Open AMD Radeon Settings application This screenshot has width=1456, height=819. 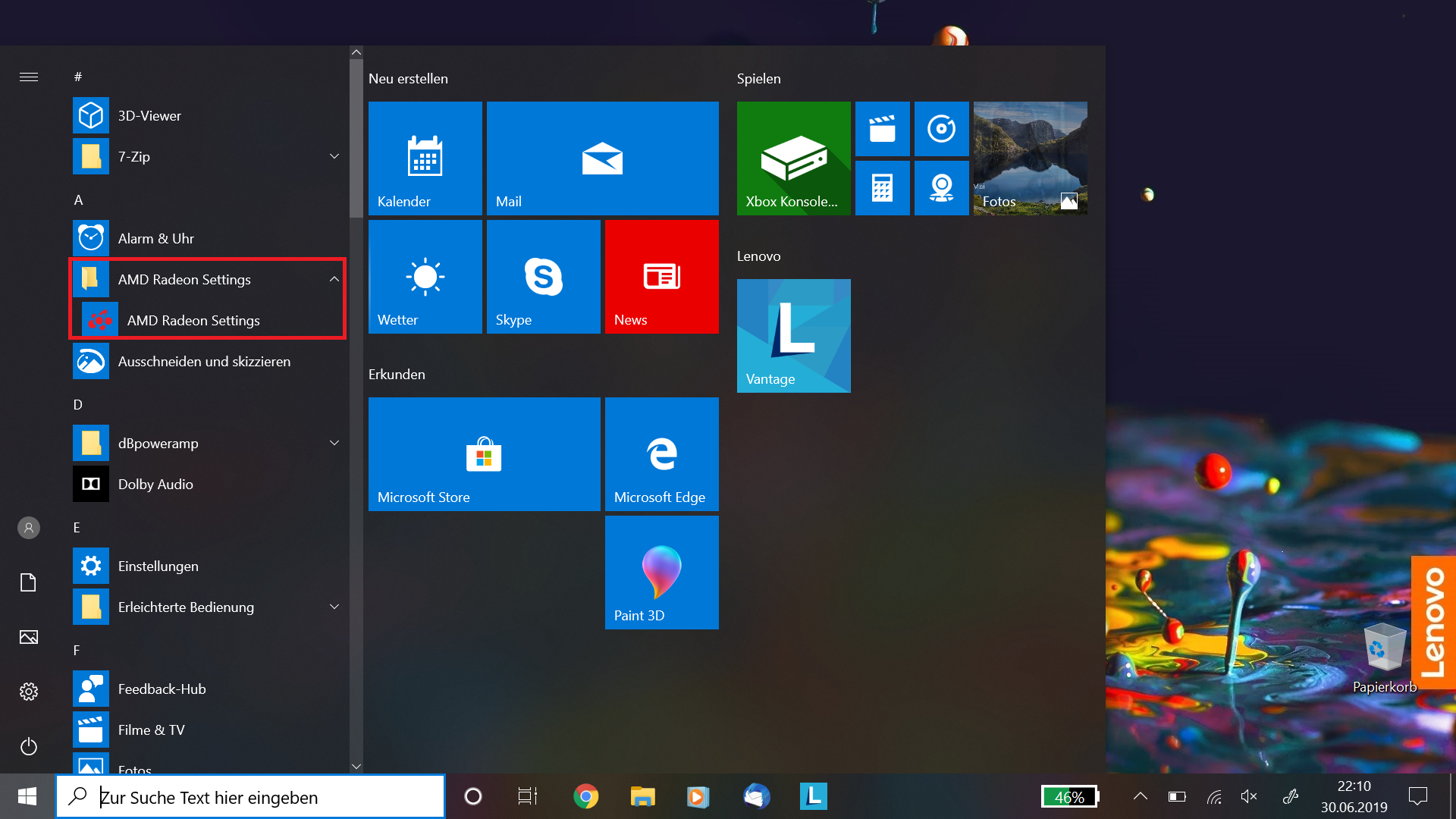coord(192,320)
